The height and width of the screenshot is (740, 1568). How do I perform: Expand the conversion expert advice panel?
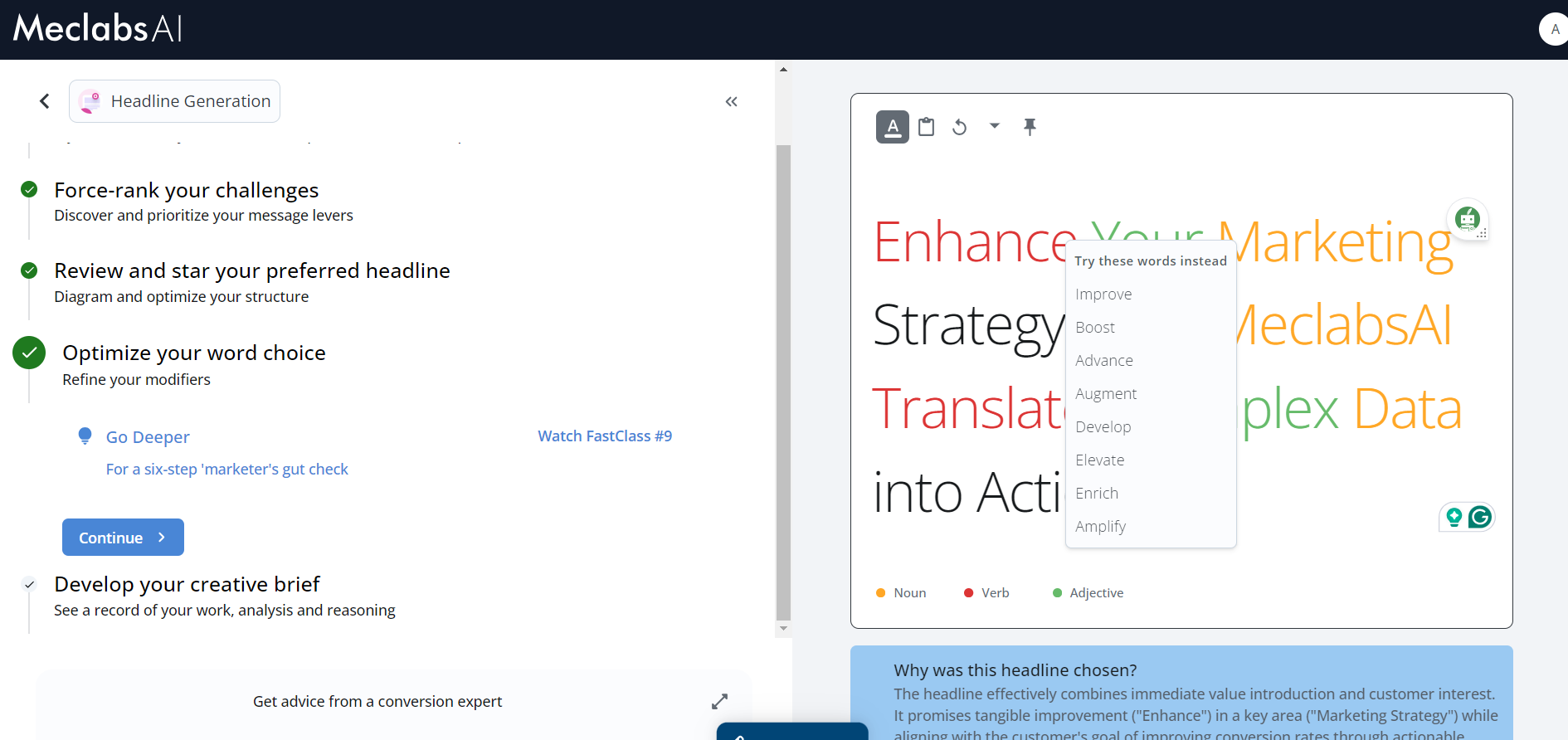(719, 702)
